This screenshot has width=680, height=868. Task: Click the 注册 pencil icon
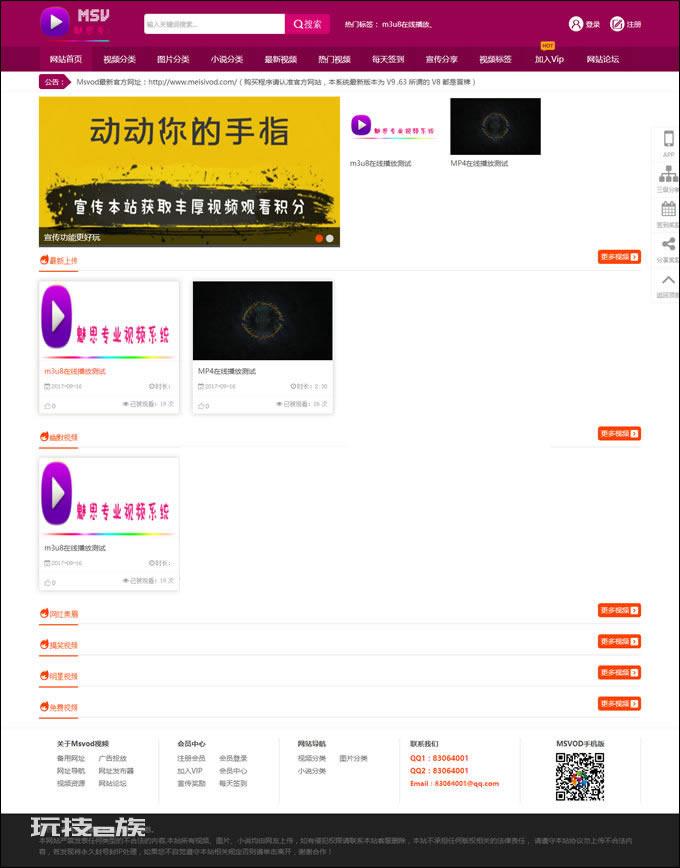[x=617, y=24]
